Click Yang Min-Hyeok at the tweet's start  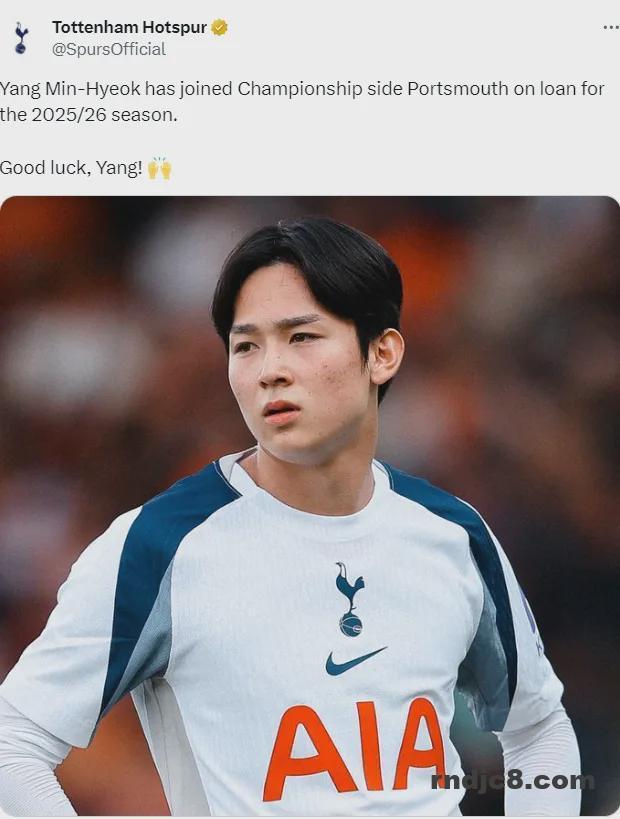tap(70, 89)
